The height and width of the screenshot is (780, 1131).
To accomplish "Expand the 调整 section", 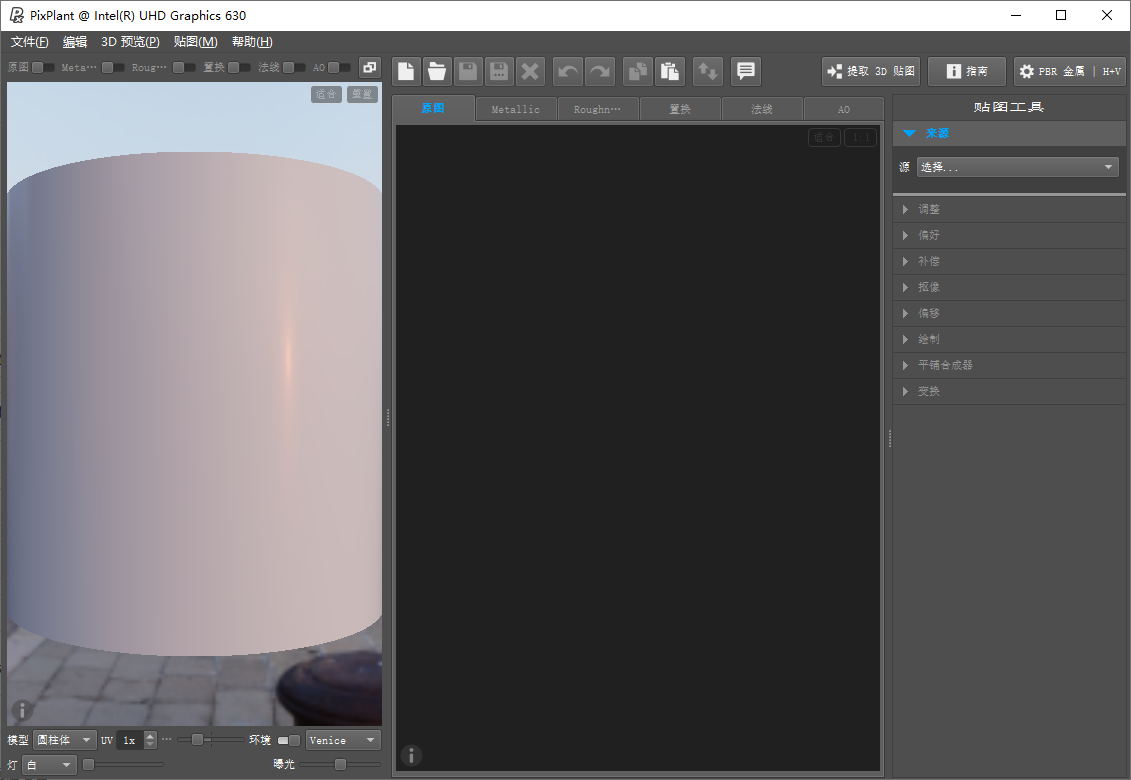I will point(929,209).
